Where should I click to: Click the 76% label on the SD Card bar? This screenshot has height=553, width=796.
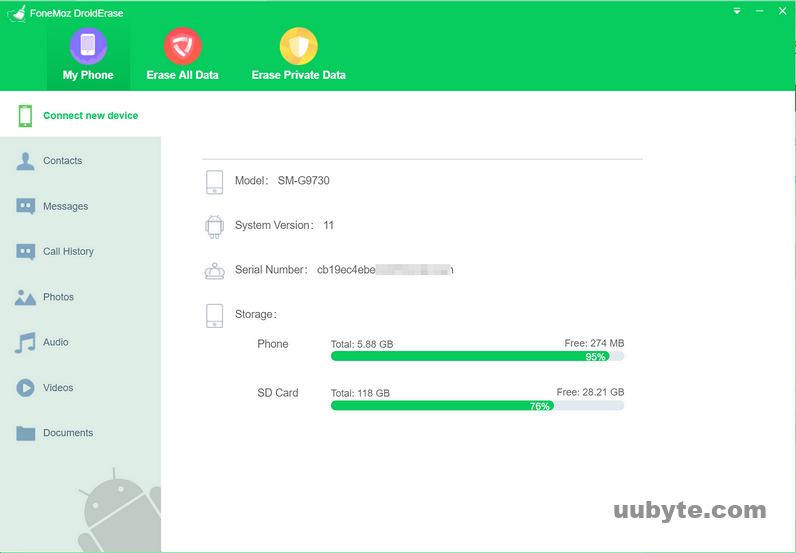point(539,406)
